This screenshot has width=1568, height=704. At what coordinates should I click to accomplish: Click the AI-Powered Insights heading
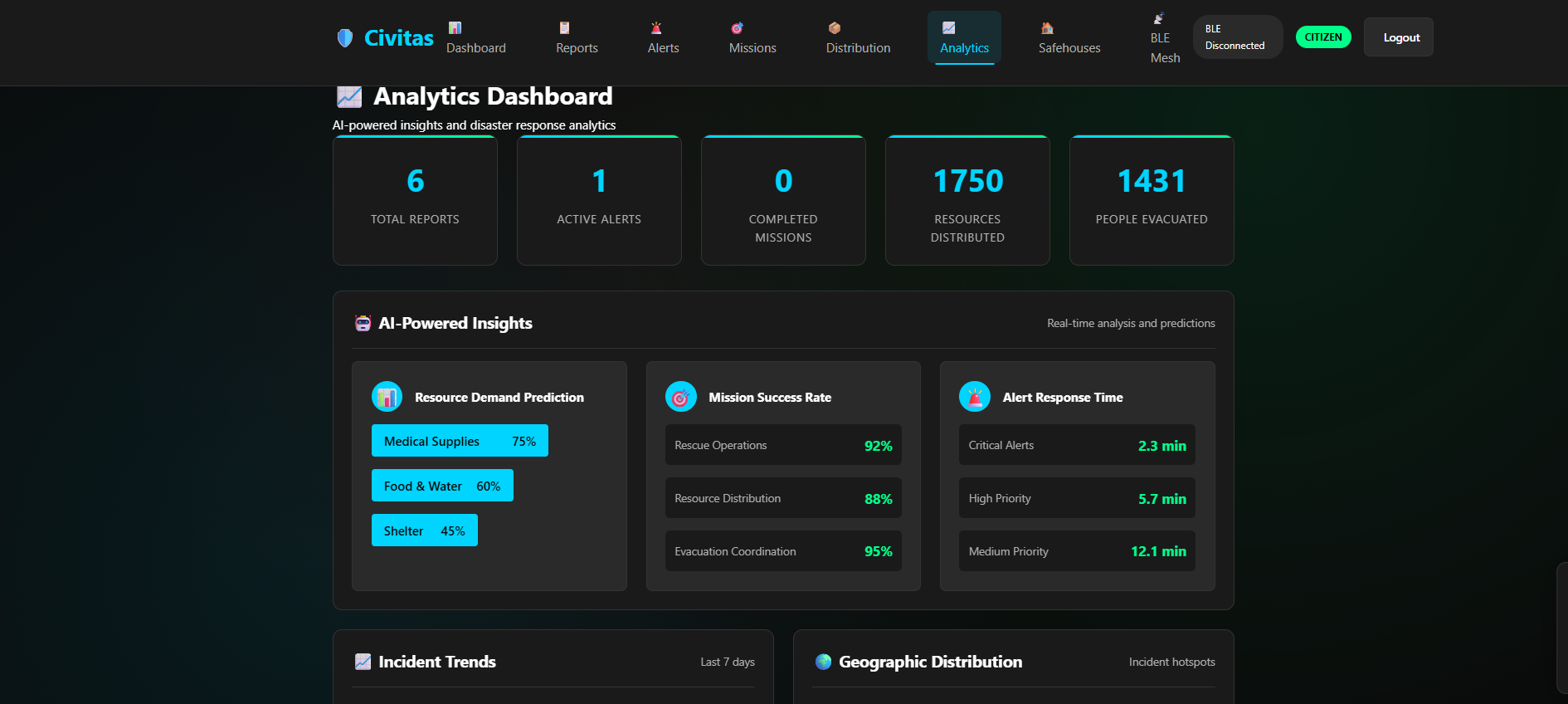[x=455, y=323]
